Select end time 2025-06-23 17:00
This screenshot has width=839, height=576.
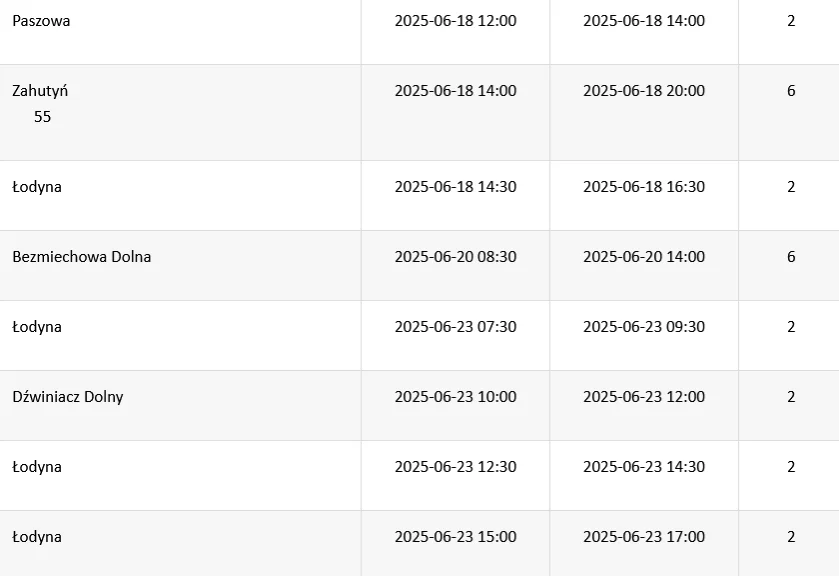pyautogui.click(x=643, y=537)
